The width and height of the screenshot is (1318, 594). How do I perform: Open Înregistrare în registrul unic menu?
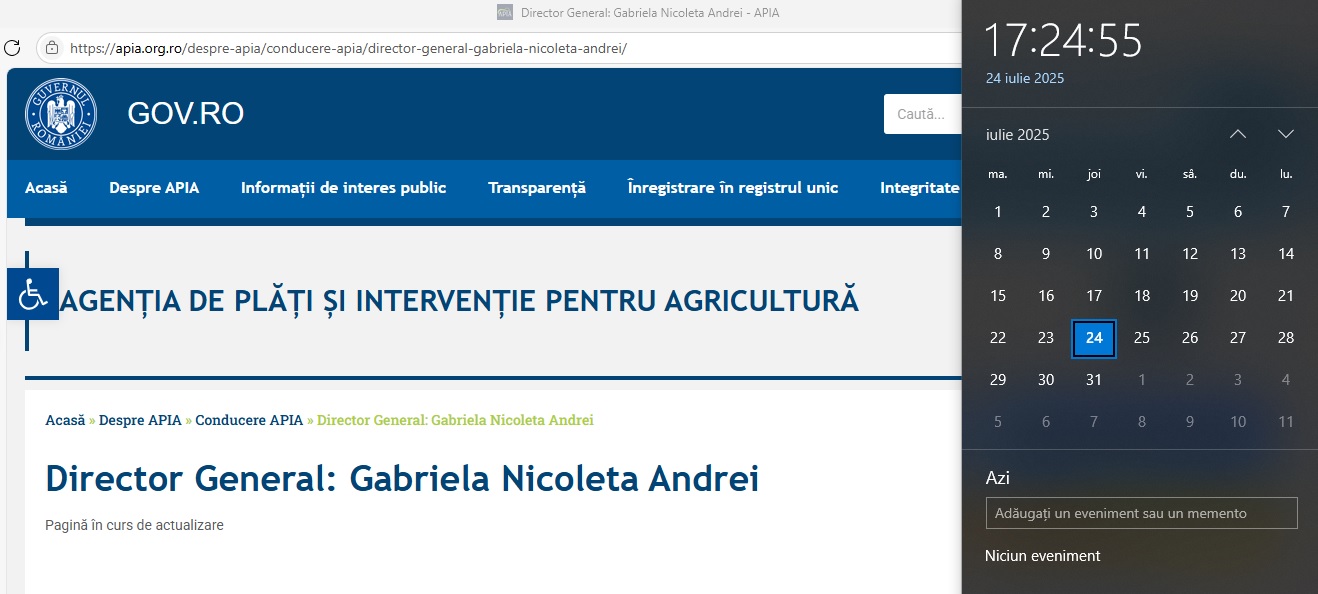click(x=733, y=188)
